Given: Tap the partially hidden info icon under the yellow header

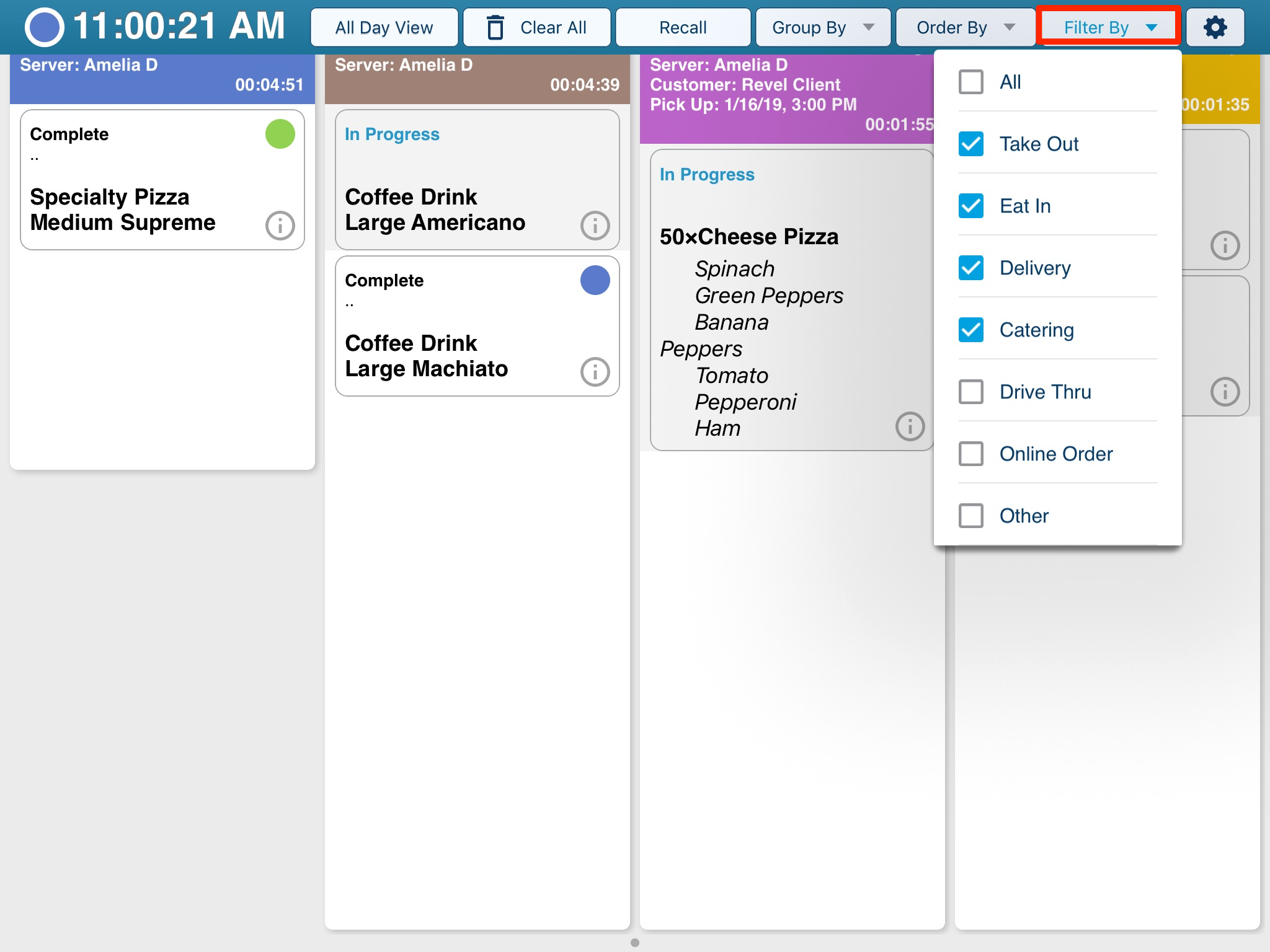Looking at the screenshot, I should (1225, 245).
